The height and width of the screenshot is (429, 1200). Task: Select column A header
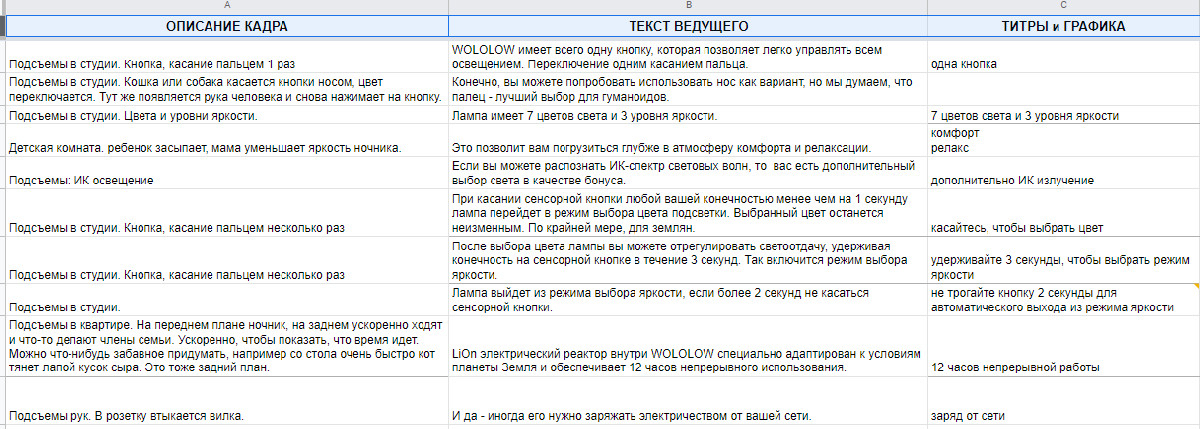(x=227, y=6)
